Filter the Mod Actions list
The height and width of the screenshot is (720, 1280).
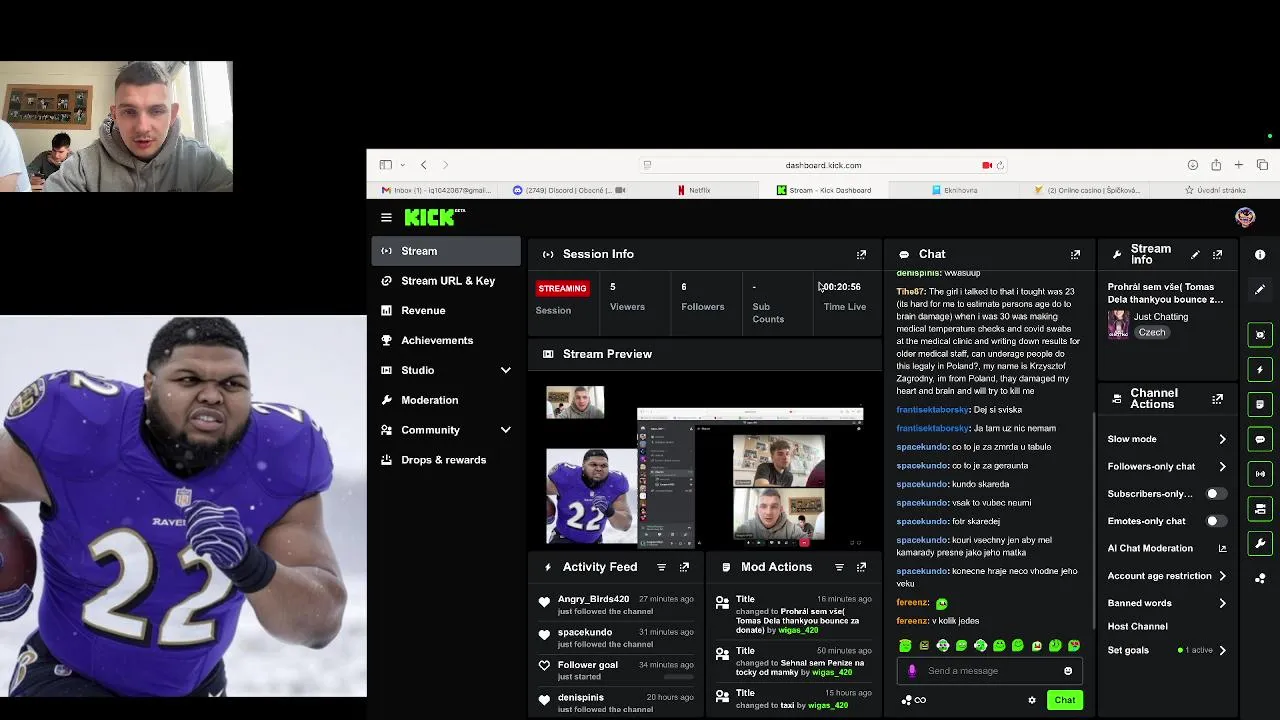[x=839, y=567]
